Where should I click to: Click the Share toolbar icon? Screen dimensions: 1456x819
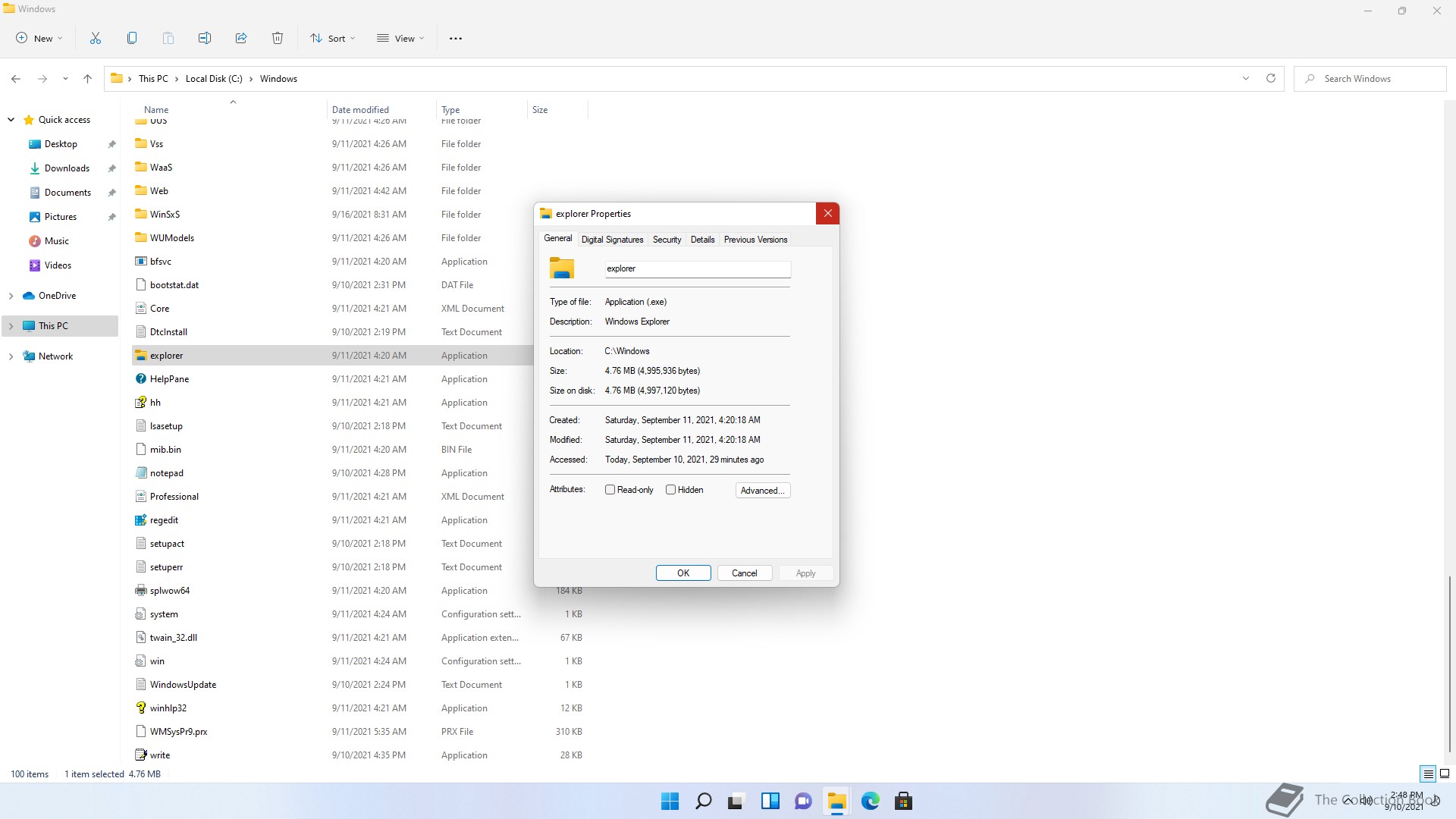pyautogui.click(x=241, y=38)
